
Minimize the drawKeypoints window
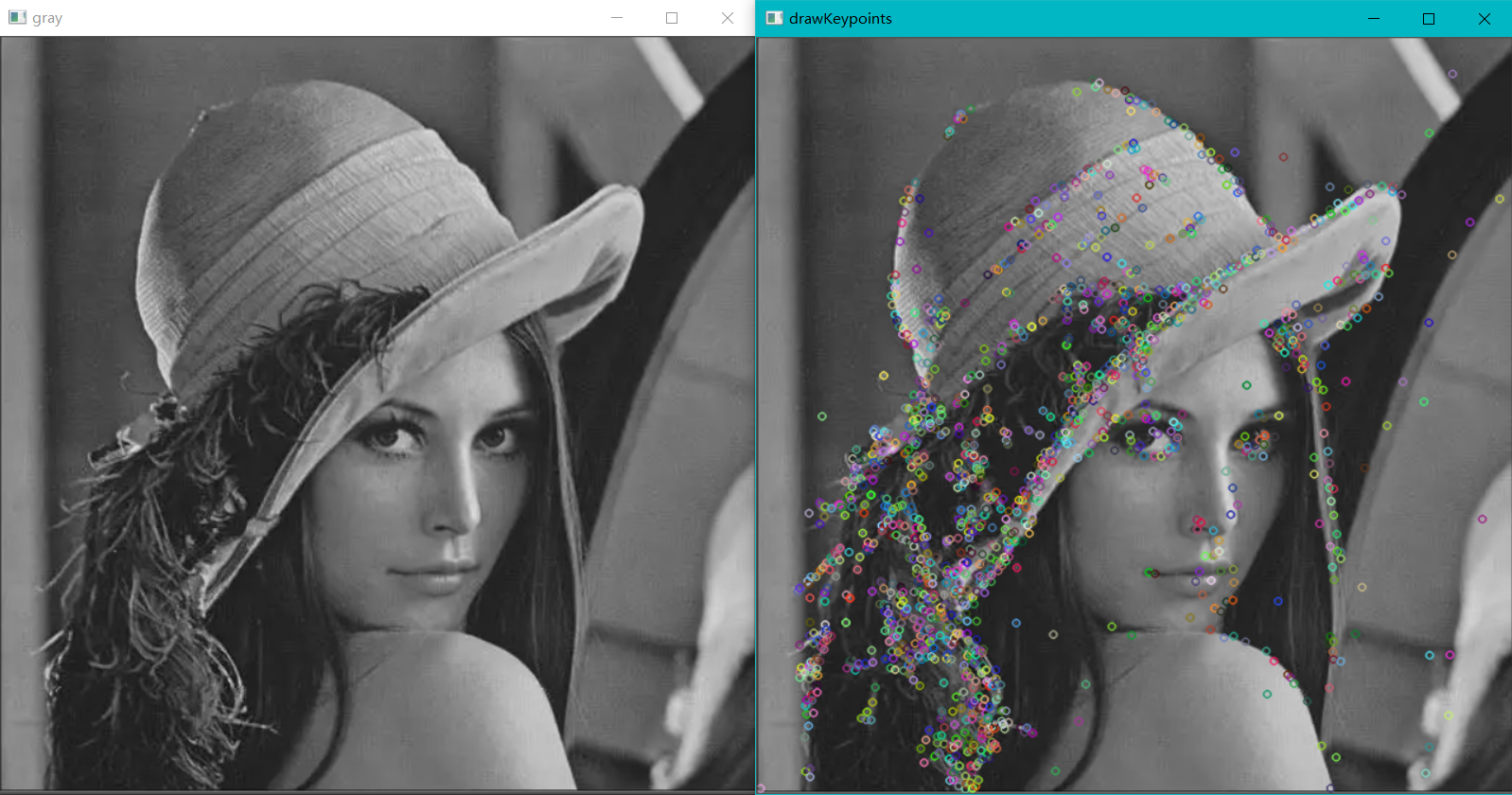(1374, 19)
